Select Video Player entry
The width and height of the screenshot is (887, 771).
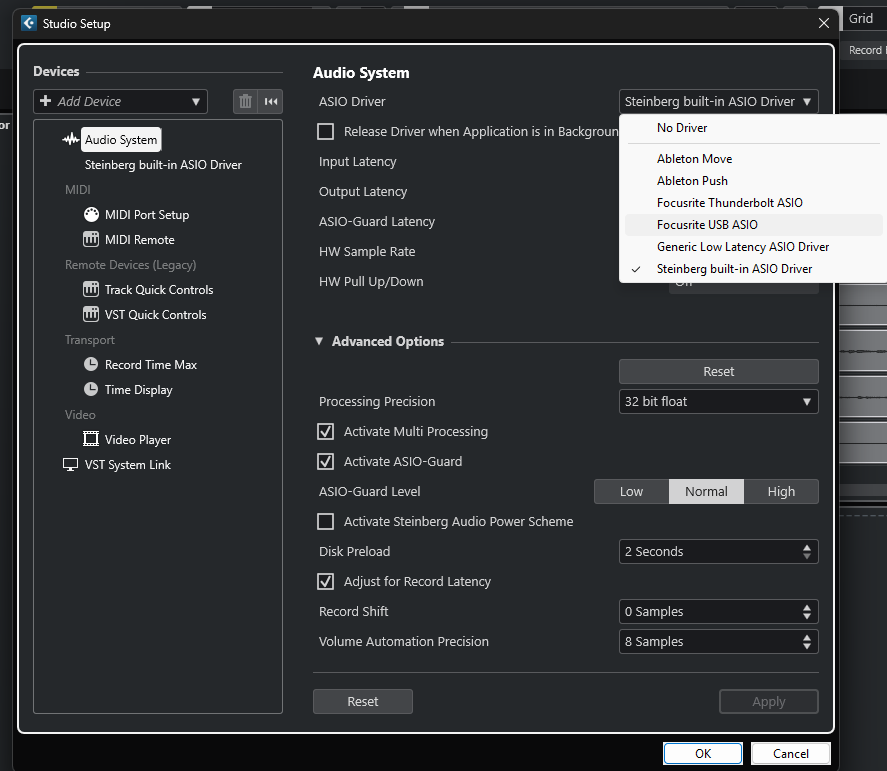138,440
